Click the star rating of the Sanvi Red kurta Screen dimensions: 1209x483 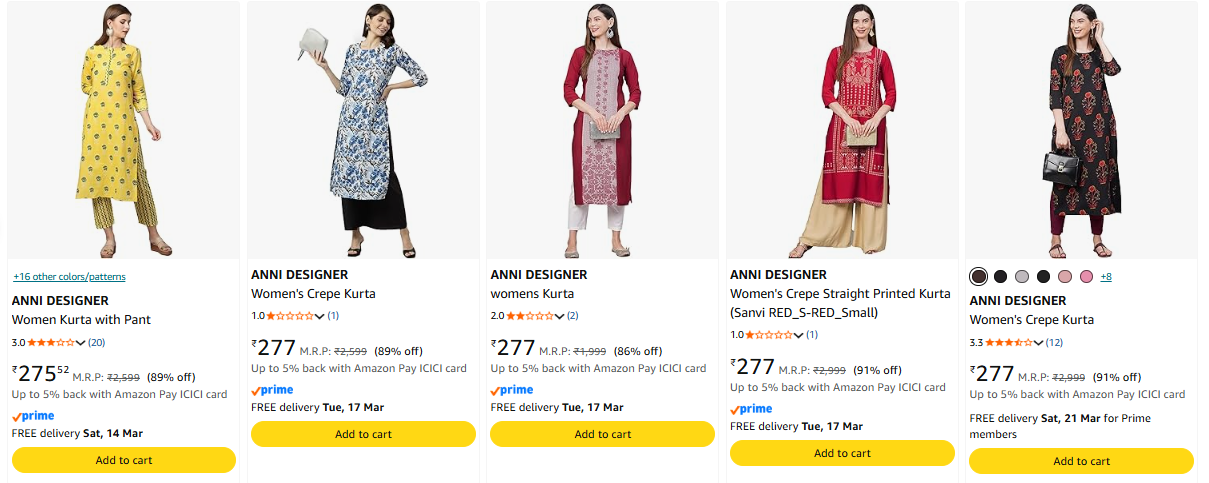pyautogui.click(x=770, y=334)
